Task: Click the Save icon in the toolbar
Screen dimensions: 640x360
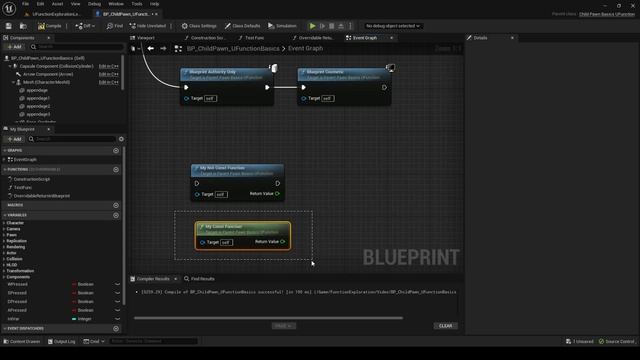Action: 9,26
